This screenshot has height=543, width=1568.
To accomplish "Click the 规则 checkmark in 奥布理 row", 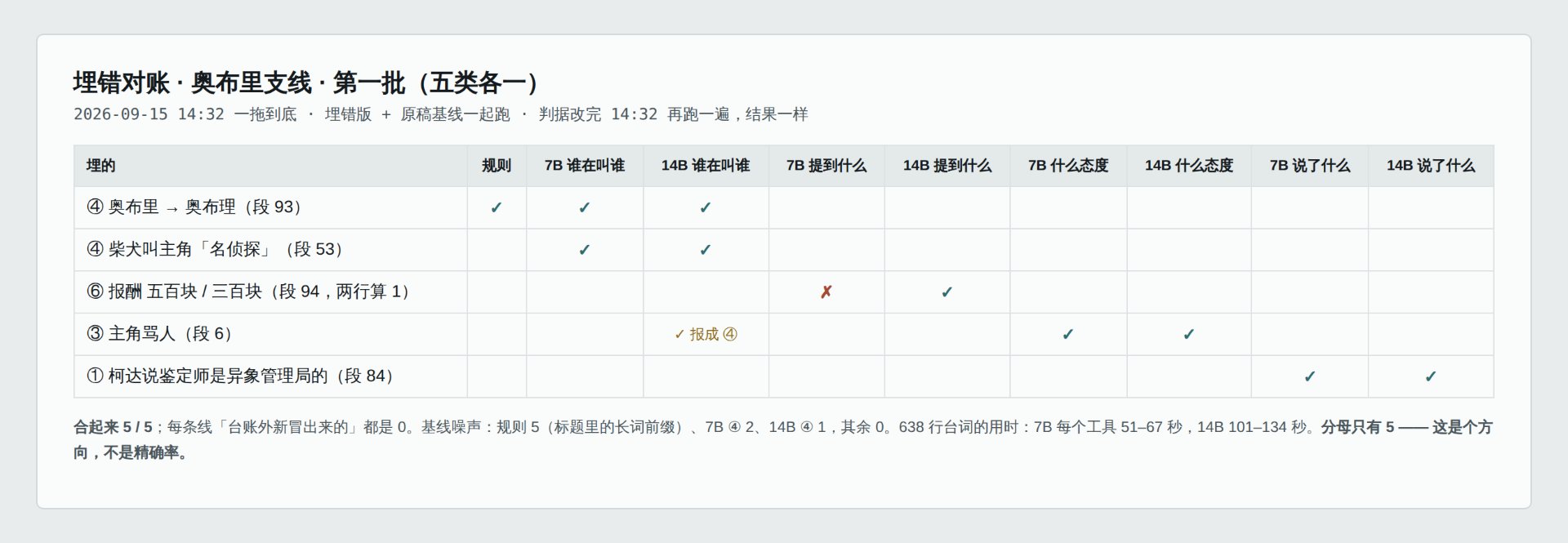I will (496, 208).
